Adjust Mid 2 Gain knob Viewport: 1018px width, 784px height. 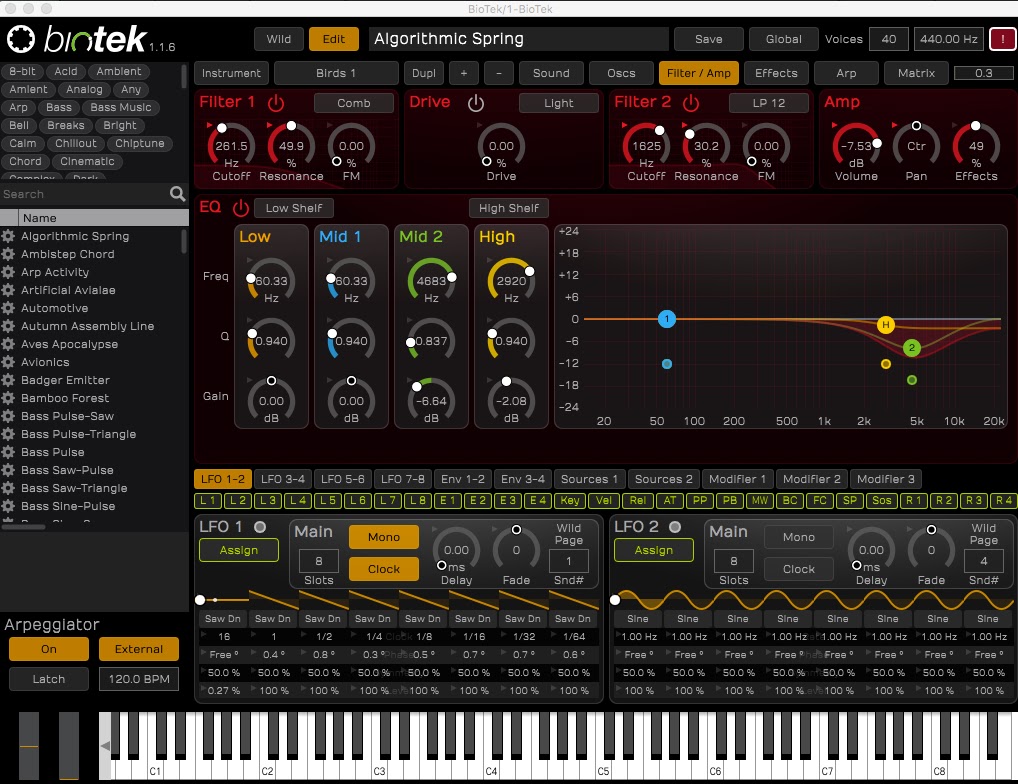click(x=431, y=401)
